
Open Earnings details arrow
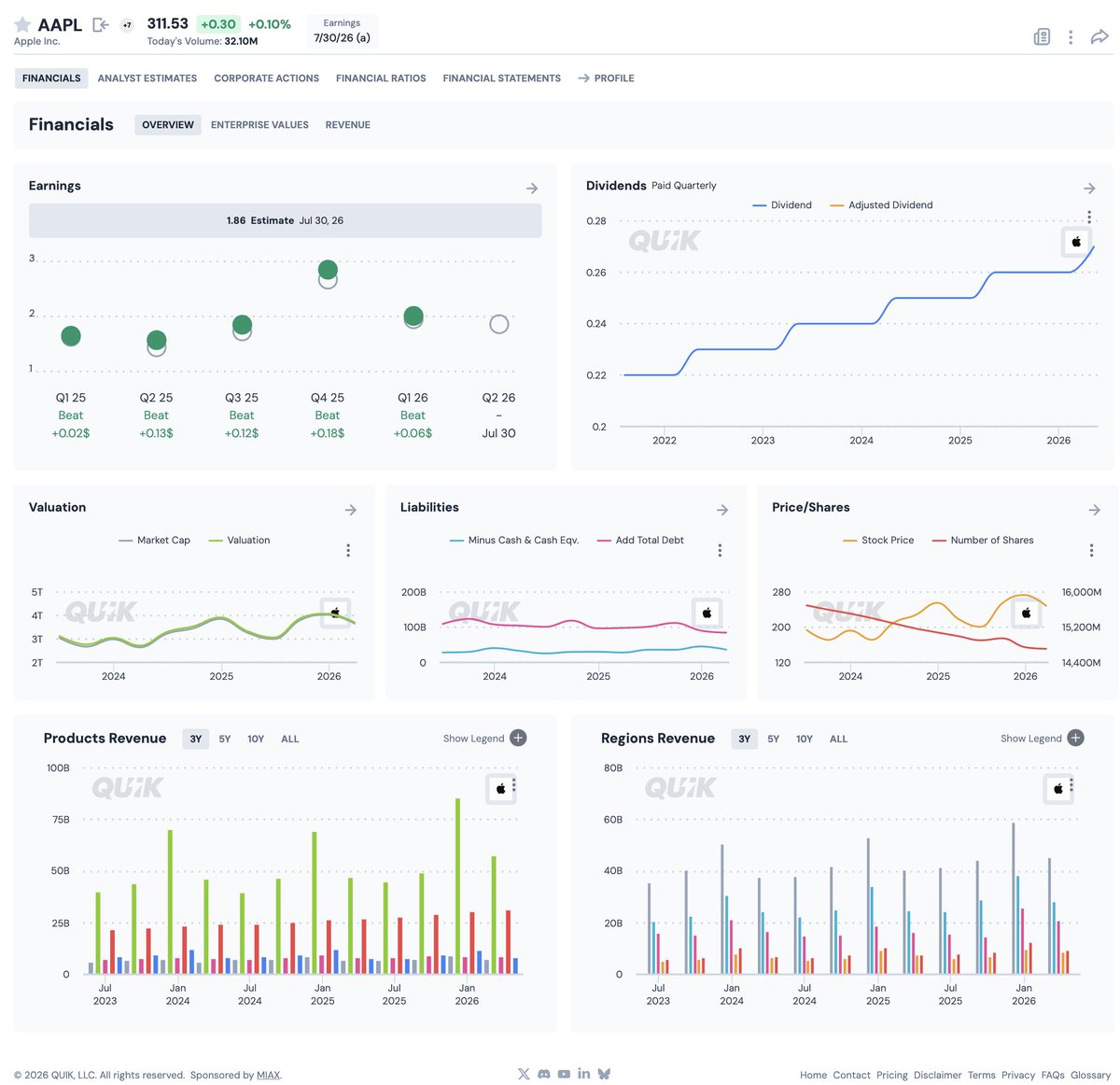point(532,189)
